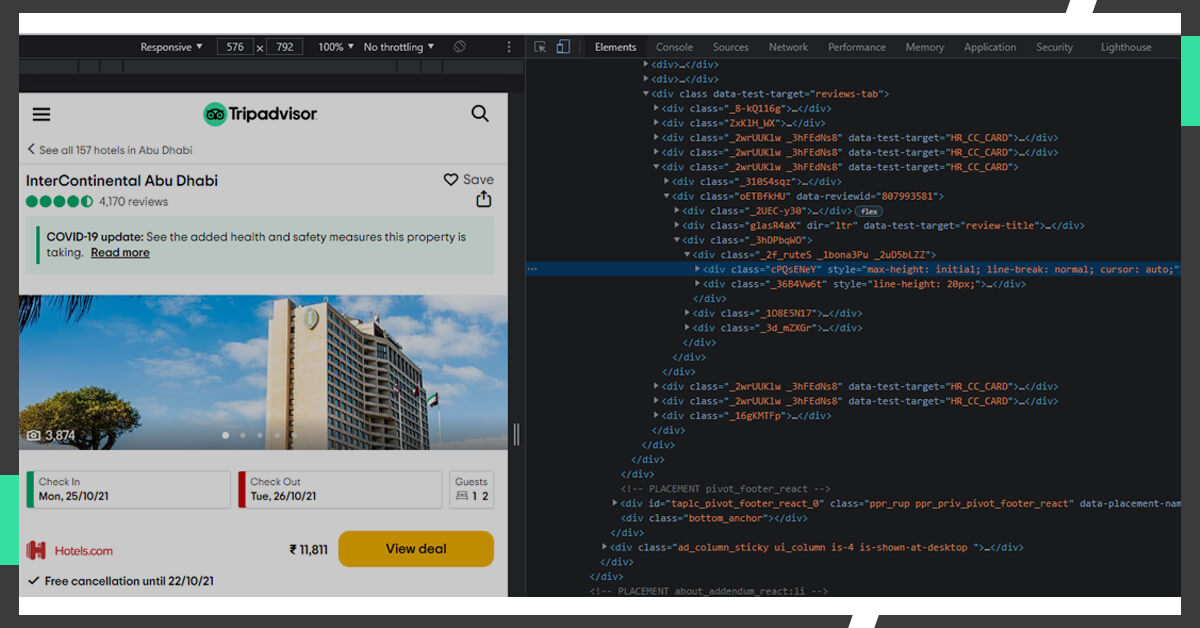This screenshot has height=628, width=1200.
Task: Open the Check Out date field
Action: pyautogui.click(x=340, y=489)
